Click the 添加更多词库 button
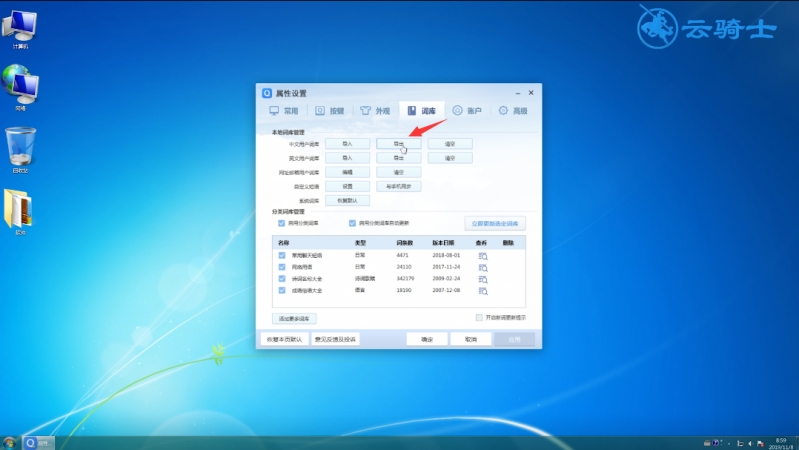The width and height of the screenshot is (799, 450). coord(294,319)
